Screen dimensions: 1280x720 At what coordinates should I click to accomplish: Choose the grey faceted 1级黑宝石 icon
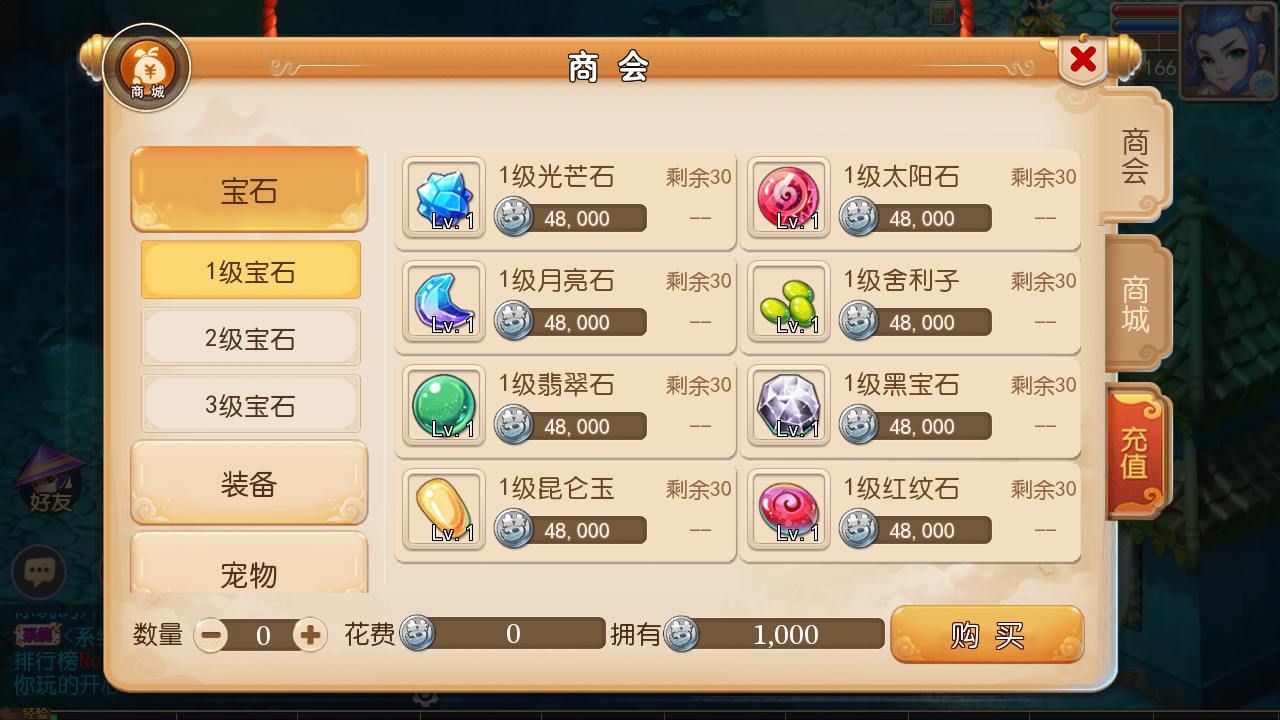pos(789,406)
